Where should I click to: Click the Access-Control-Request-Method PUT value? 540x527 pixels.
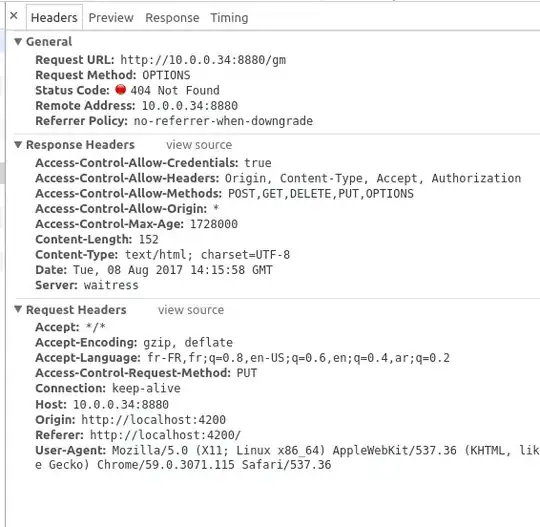(x=247, y=373)
